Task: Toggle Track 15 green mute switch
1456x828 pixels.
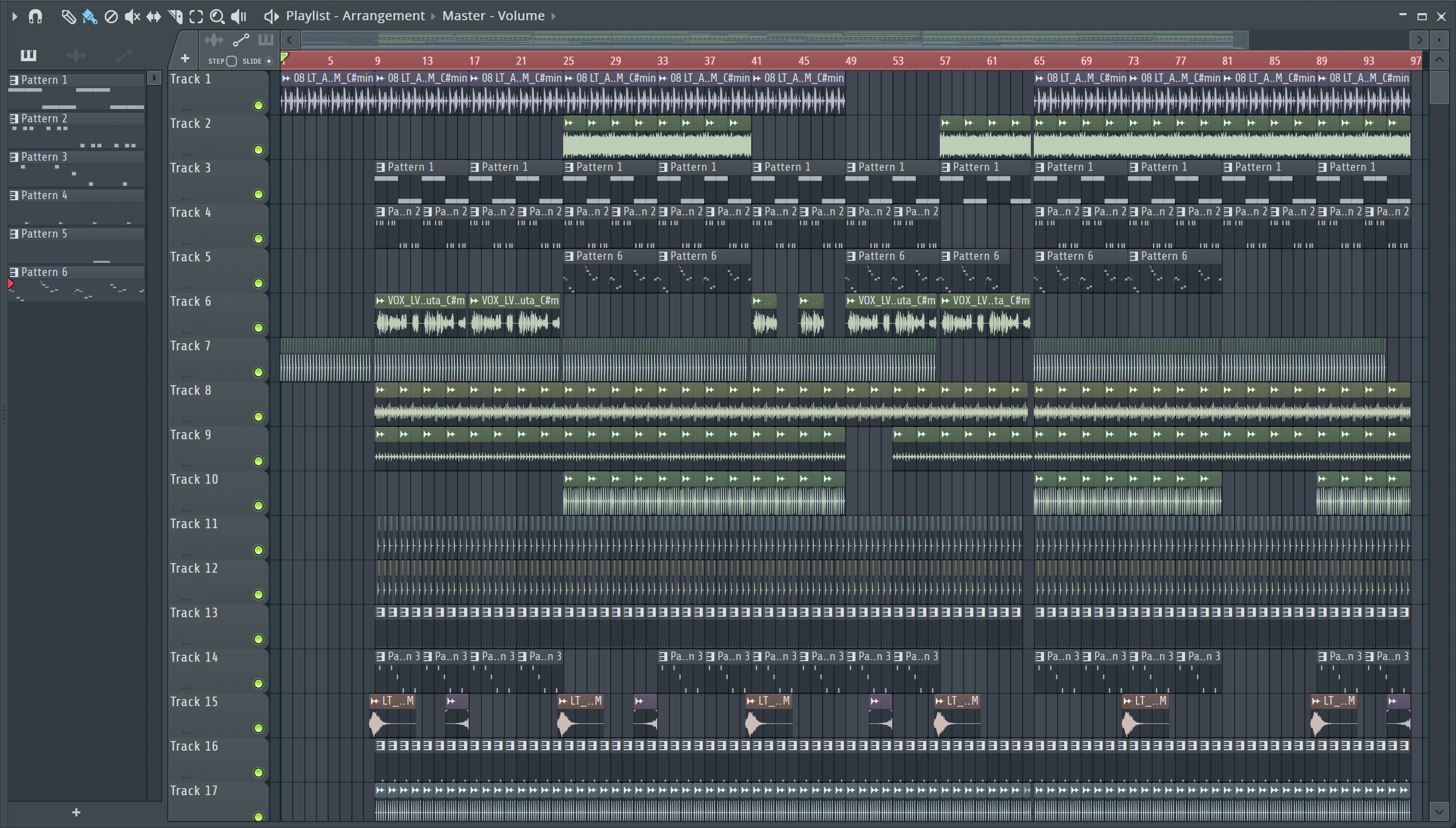Action: click(258, 728)
